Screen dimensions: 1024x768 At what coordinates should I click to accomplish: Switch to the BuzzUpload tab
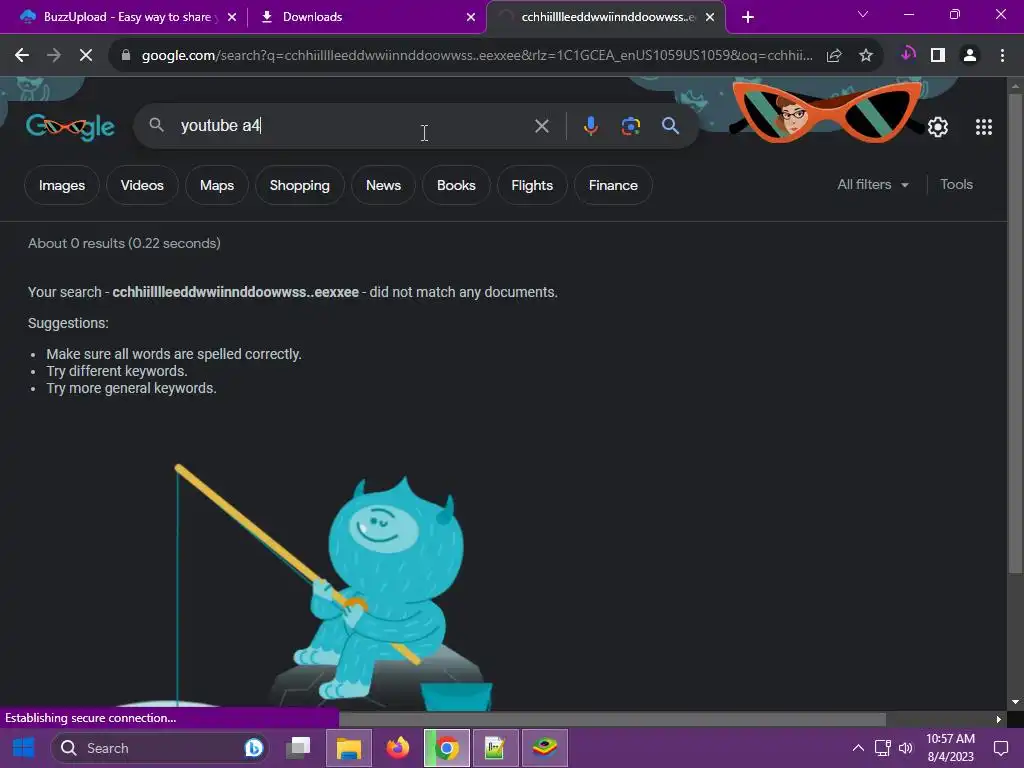point(126,17)
